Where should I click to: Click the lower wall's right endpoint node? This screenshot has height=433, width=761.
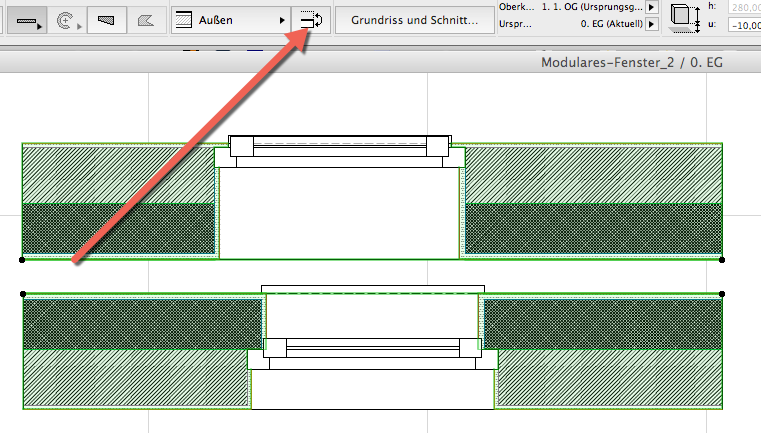[x=722, y=294]
